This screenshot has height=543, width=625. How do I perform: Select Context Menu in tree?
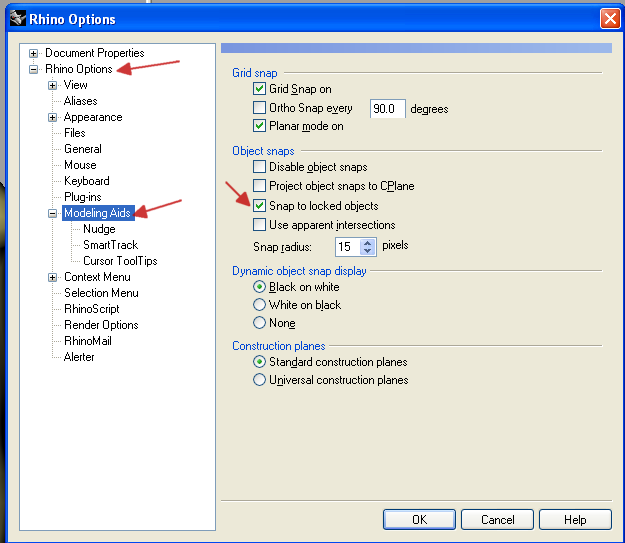pos(97,277)
